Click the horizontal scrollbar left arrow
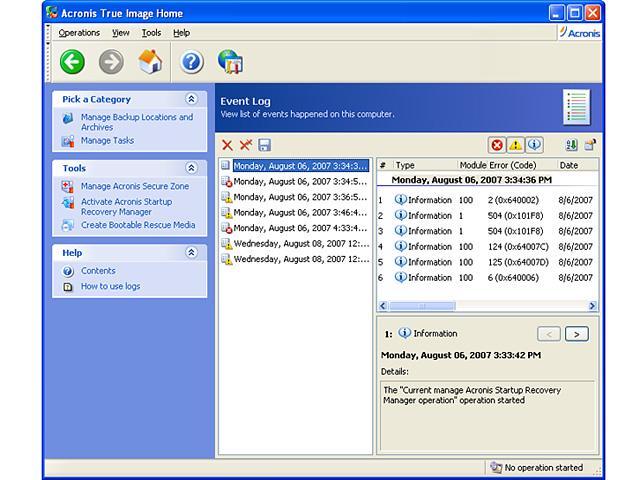This screenshot has width=640, height=480. pos(383,306)
